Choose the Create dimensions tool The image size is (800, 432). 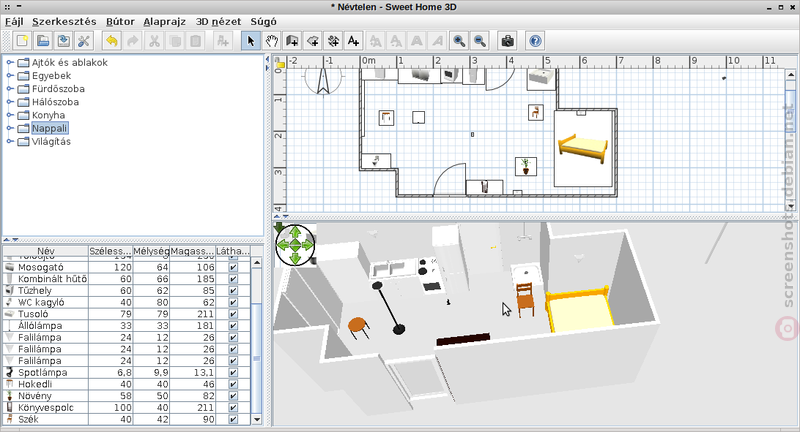(x=333, y=41)
